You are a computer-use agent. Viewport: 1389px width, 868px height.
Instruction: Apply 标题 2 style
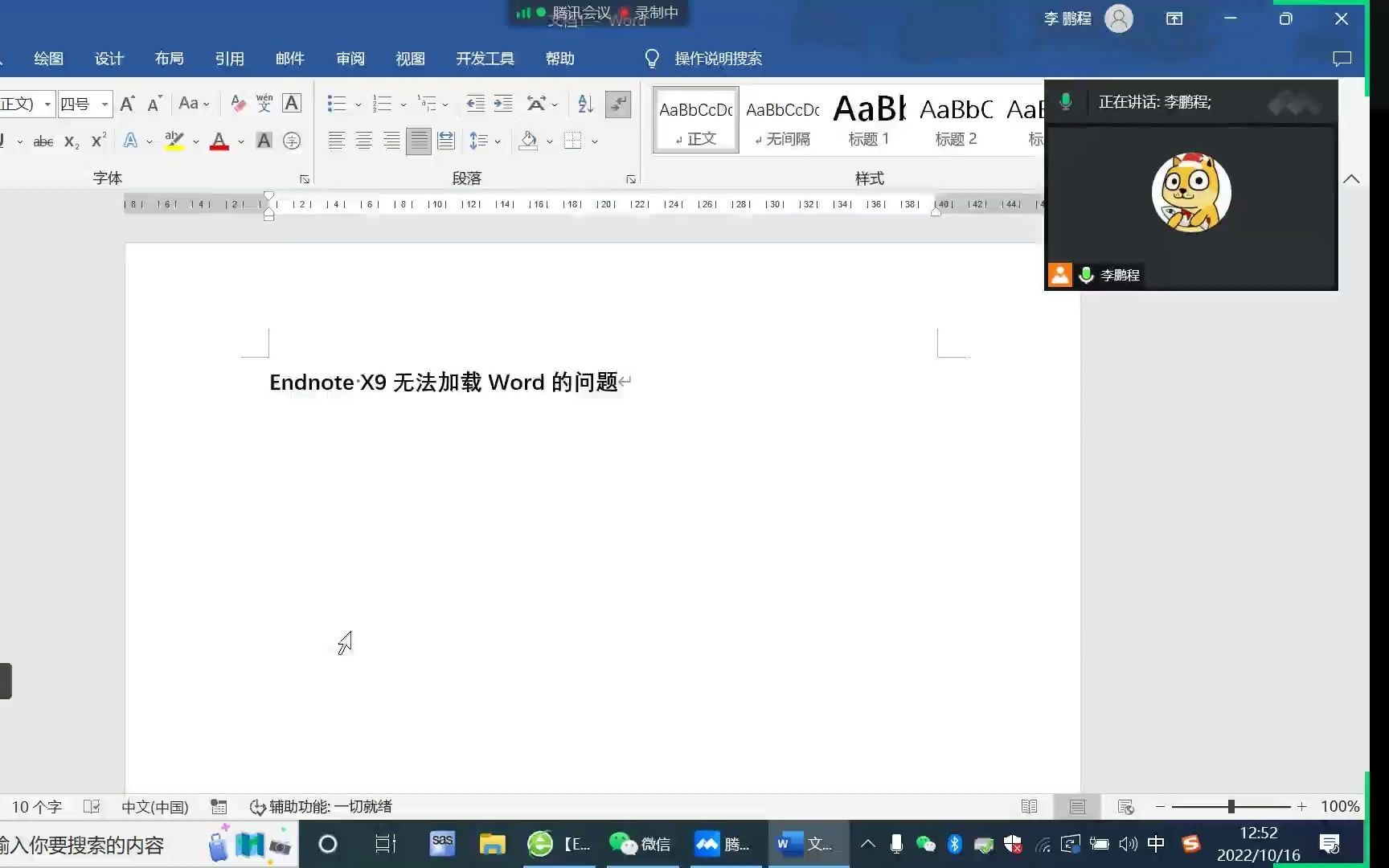point(956,121)
